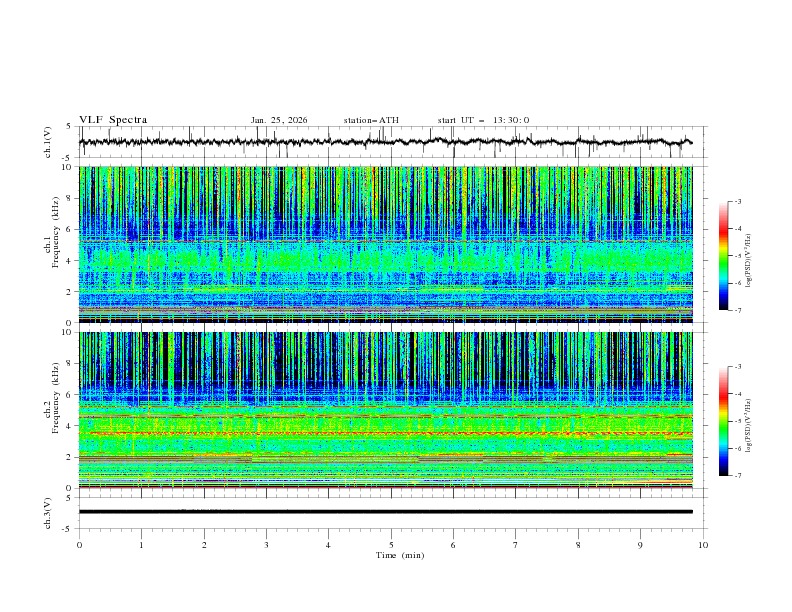Click the "station=ATH" header label
Viewport: 792px width, 612px height.
[371, 120]
